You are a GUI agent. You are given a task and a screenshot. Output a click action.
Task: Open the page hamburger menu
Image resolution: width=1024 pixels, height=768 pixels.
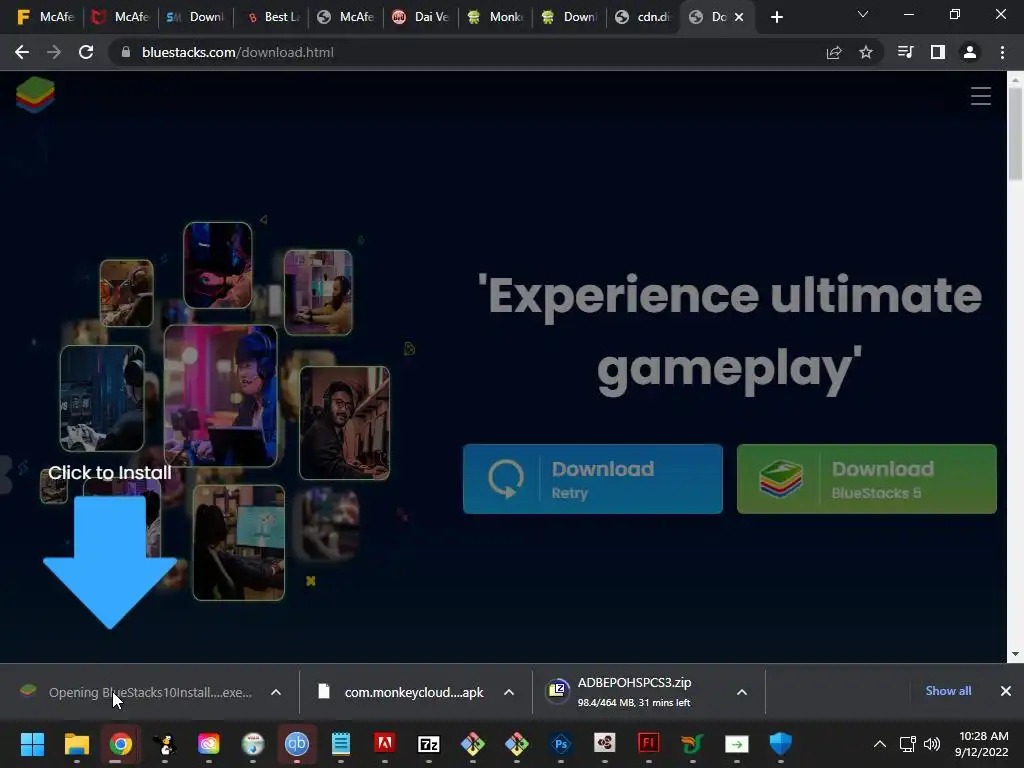pyautogui.click(x=980, y=96)
